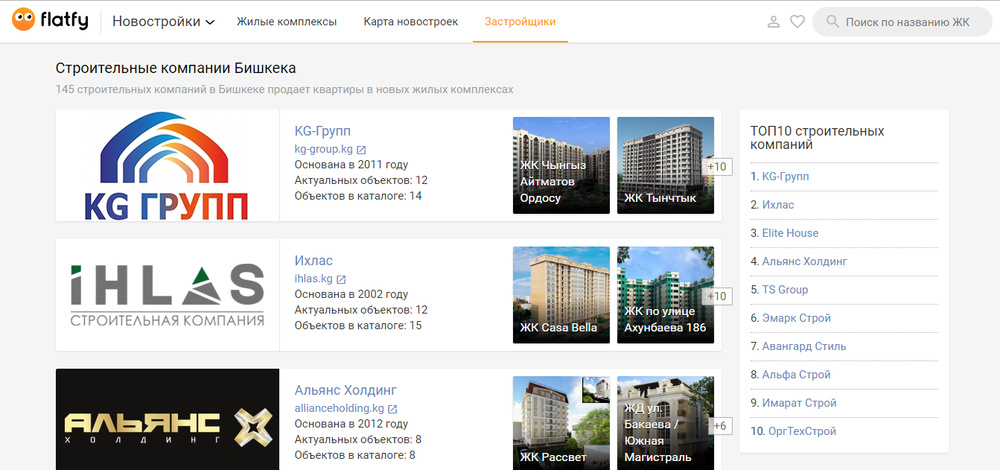Switch to Карта новостроек tab
This screenshot has width=1000, height=470.
coord(410,22)
